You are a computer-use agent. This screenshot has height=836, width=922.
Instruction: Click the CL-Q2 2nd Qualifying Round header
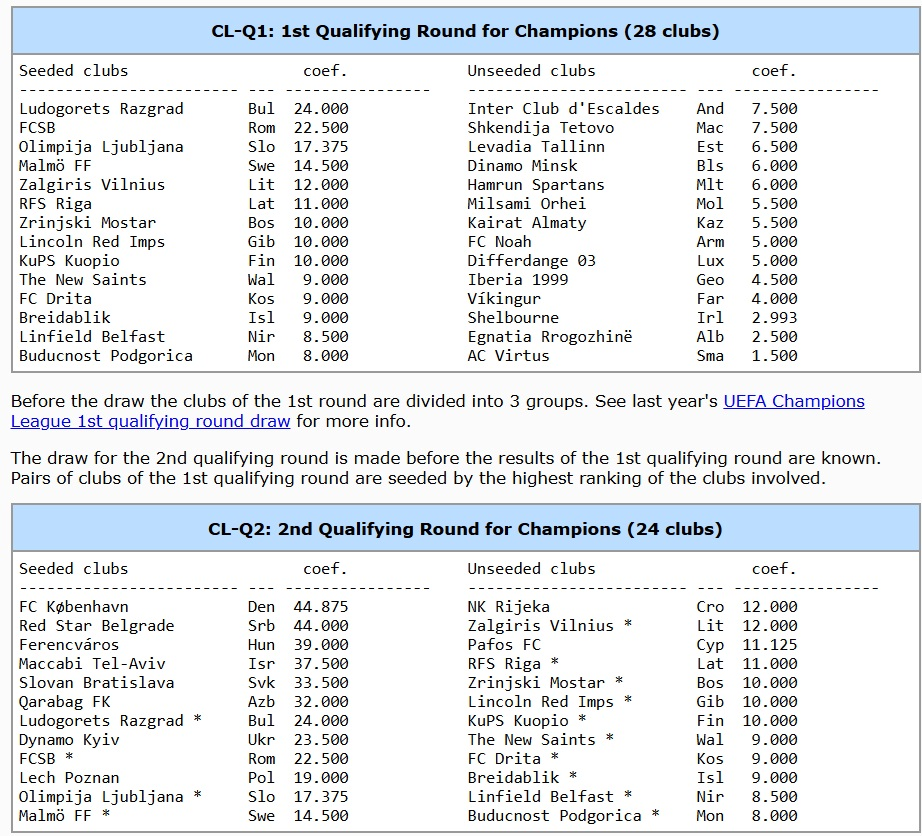point(465,529)
